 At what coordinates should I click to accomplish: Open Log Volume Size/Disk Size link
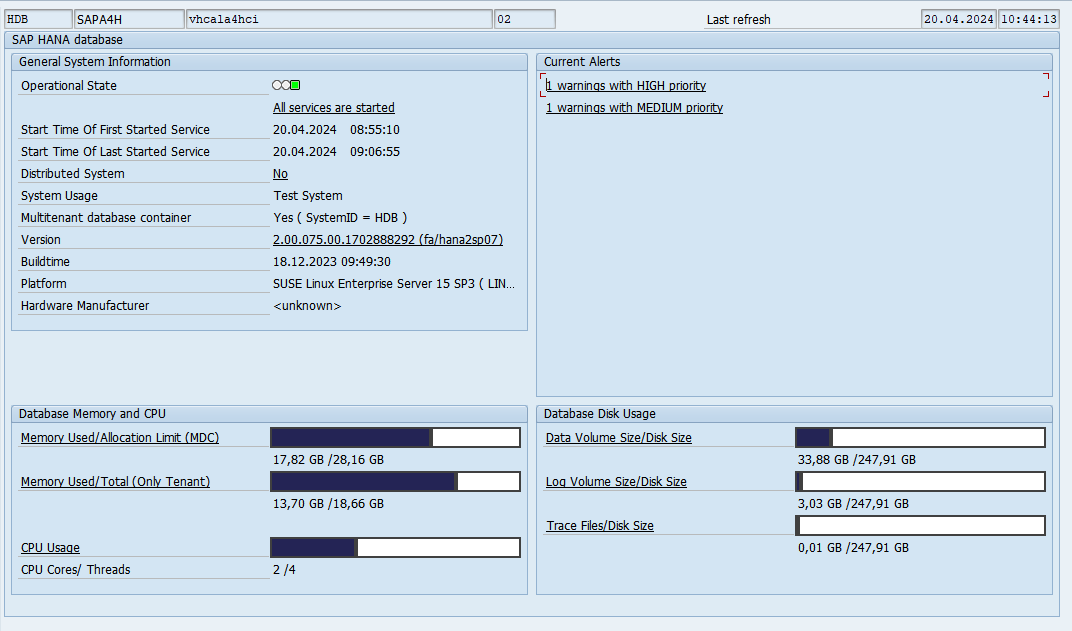point(616,481)
